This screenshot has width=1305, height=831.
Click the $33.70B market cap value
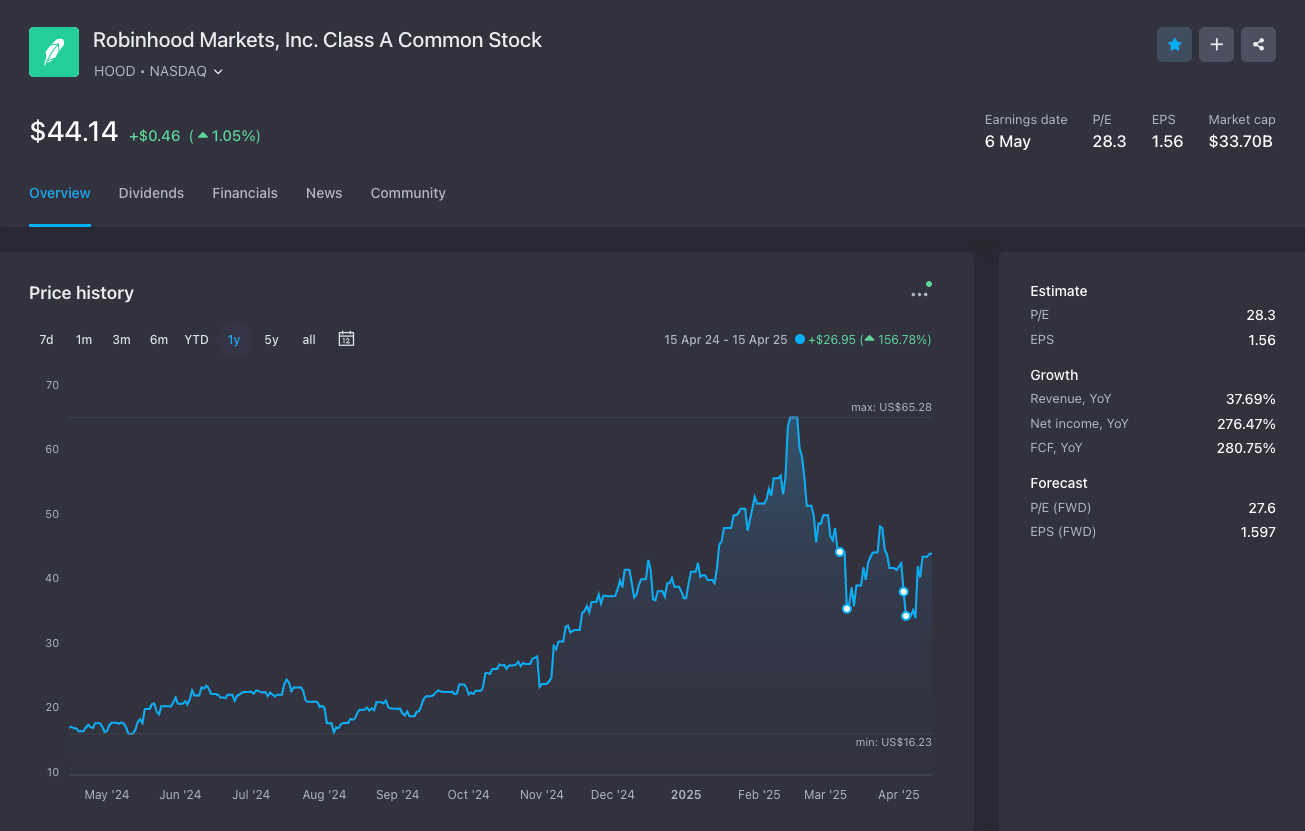(1240, 141)
